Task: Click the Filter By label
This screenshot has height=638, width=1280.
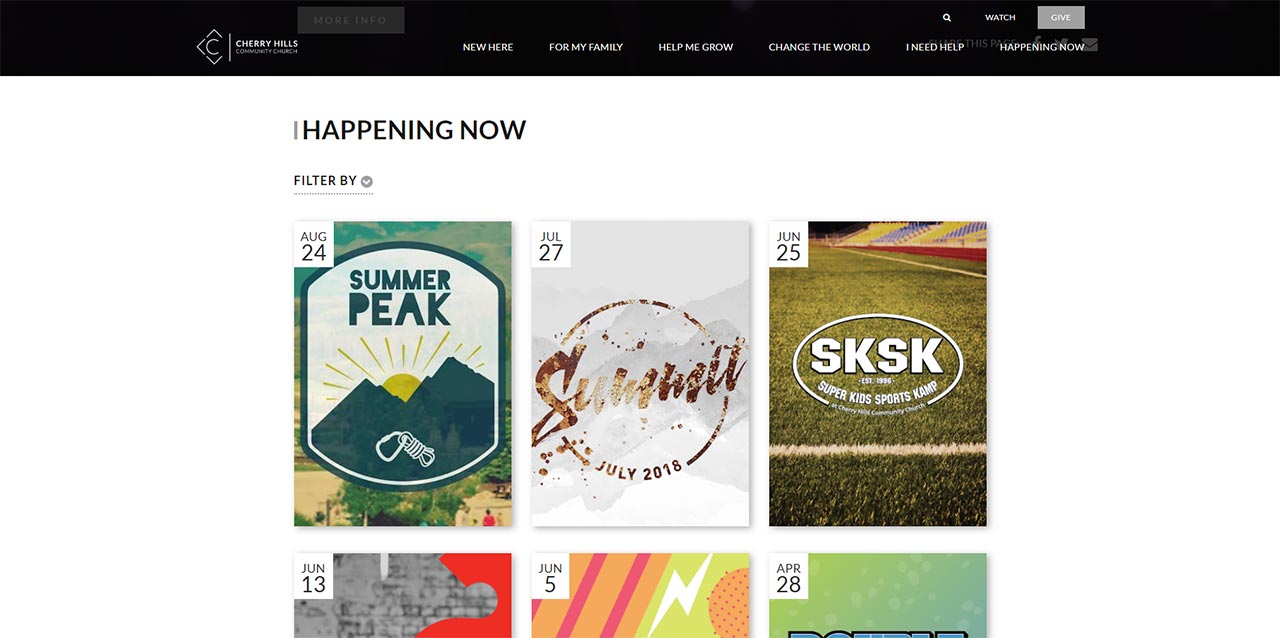Action: click(325, 181)
